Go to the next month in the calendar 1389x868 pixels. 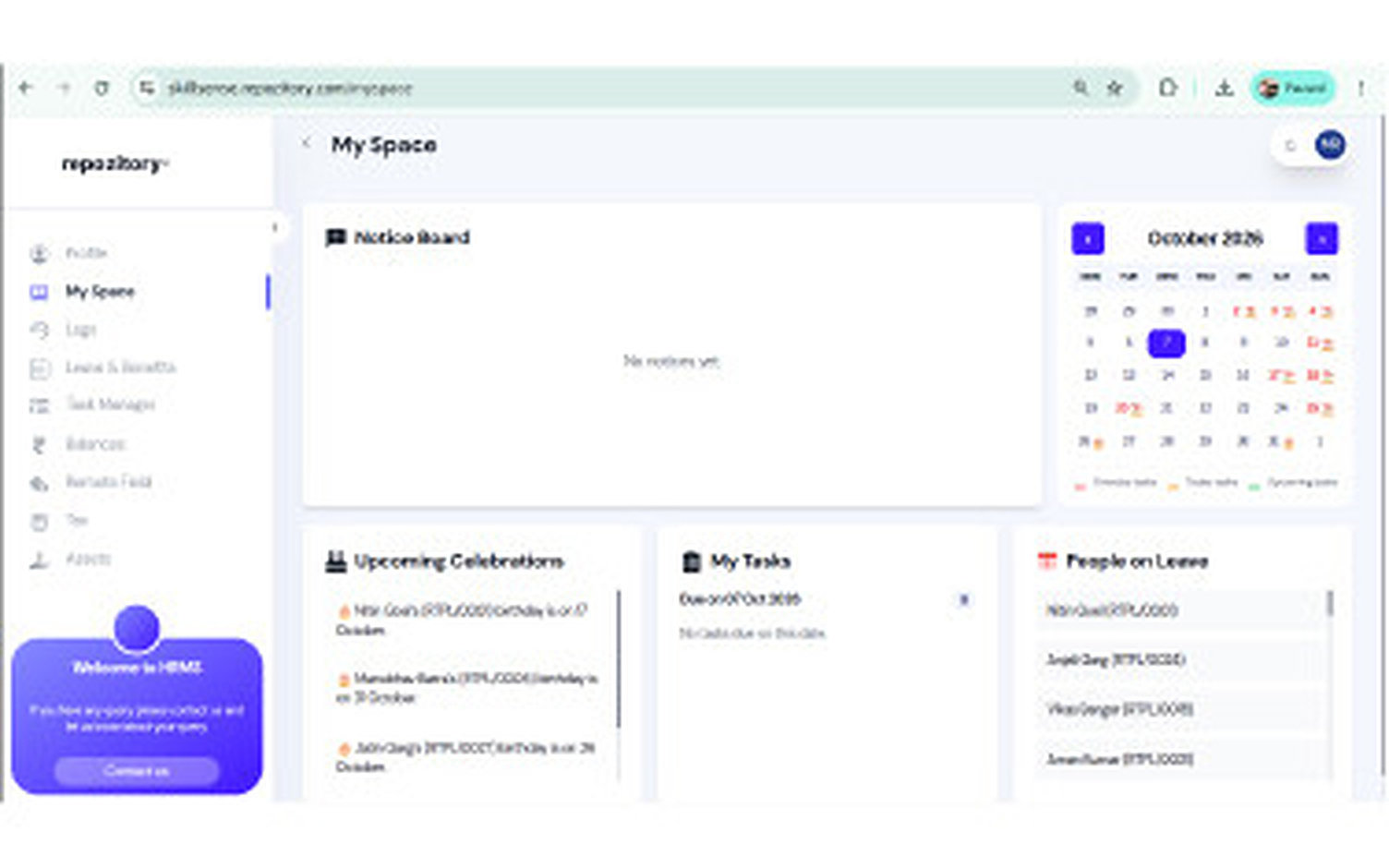[1322, 239]
